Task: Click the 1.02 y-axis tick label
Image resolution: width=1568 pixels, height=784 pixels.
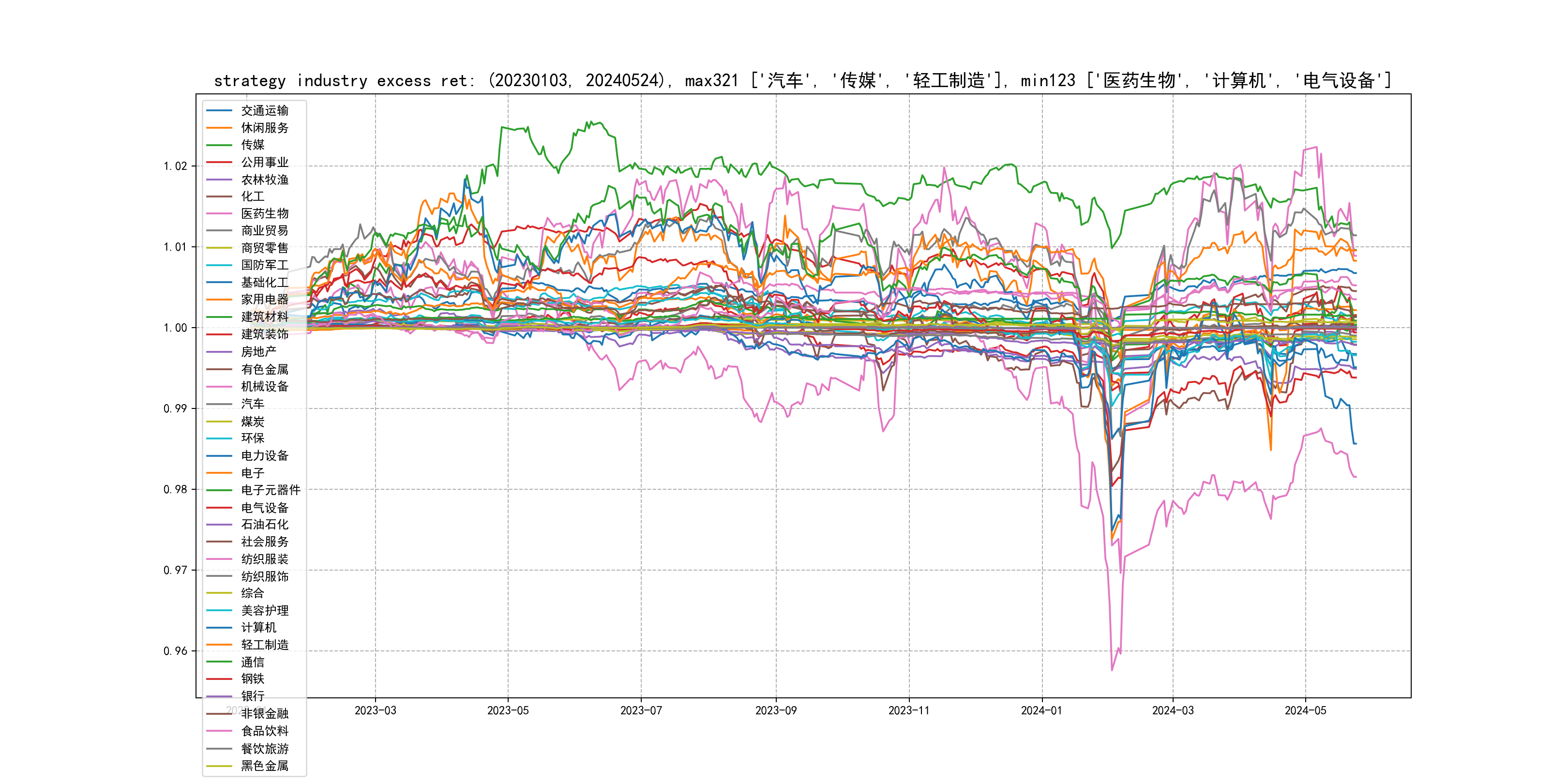Action: tap(175, 166)
